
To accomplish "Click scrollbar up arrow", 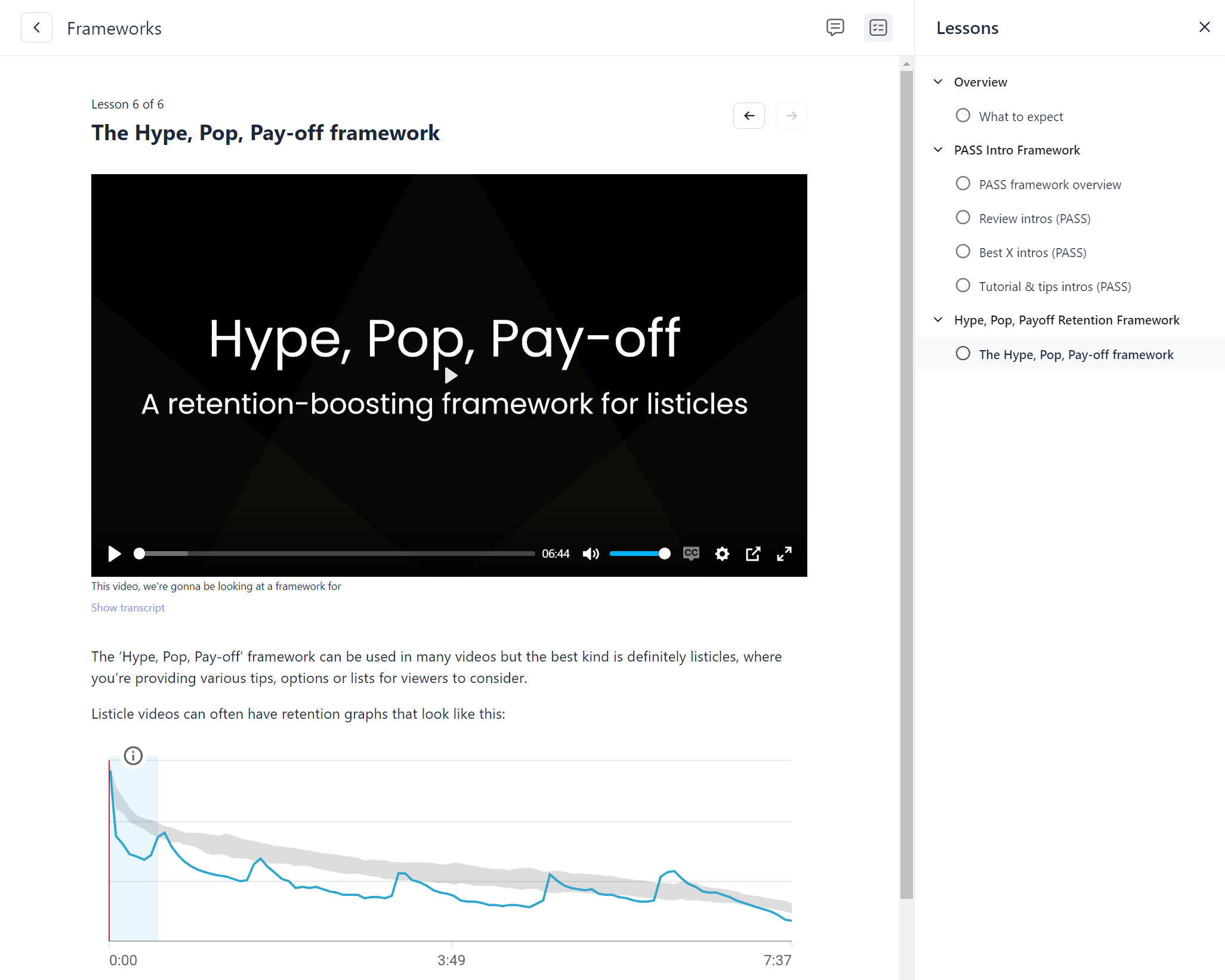I will [906, 64].
